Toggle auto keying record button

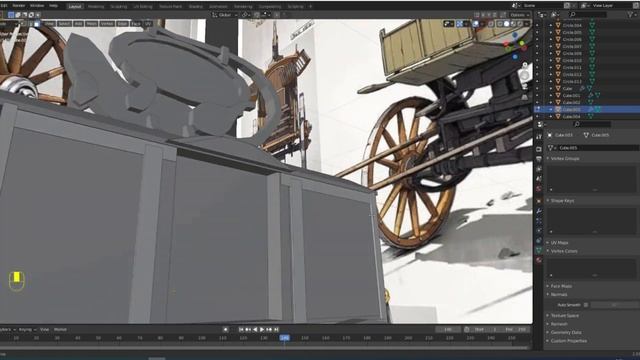point(225,329)
